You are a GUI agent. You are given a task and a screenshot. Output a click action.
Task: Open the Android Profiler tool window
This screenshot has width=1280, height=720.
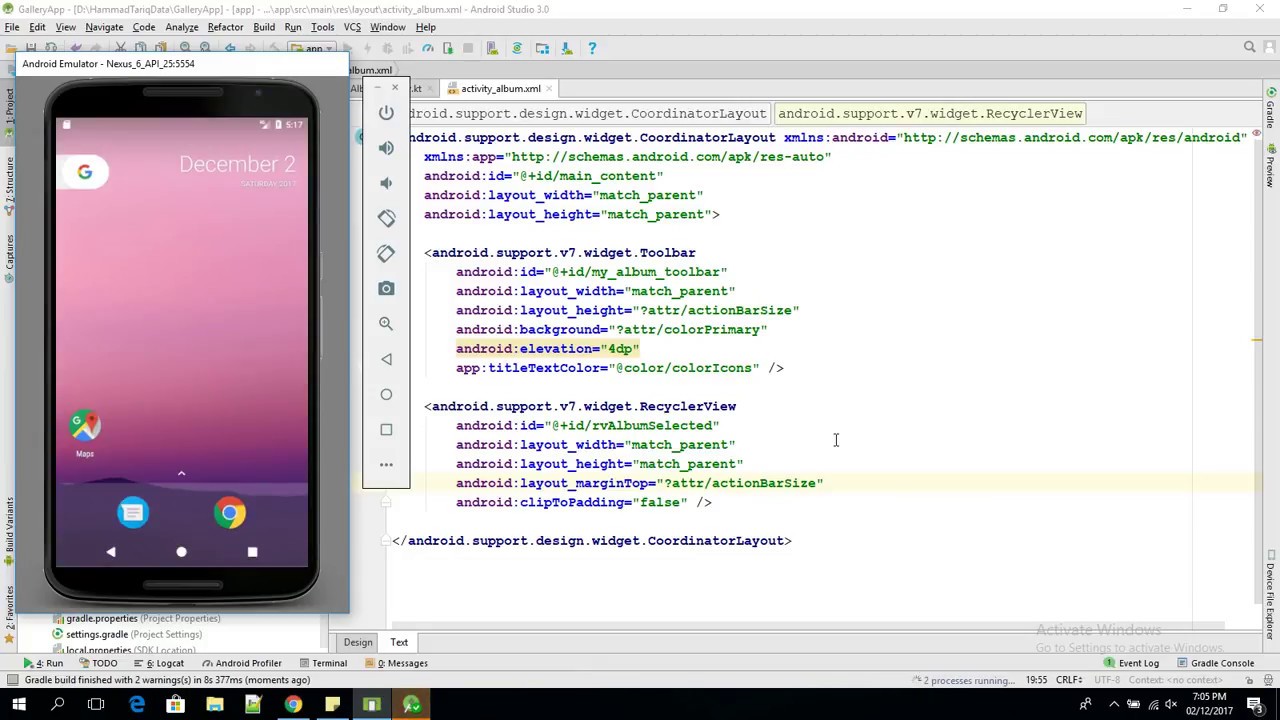point(241,663)
